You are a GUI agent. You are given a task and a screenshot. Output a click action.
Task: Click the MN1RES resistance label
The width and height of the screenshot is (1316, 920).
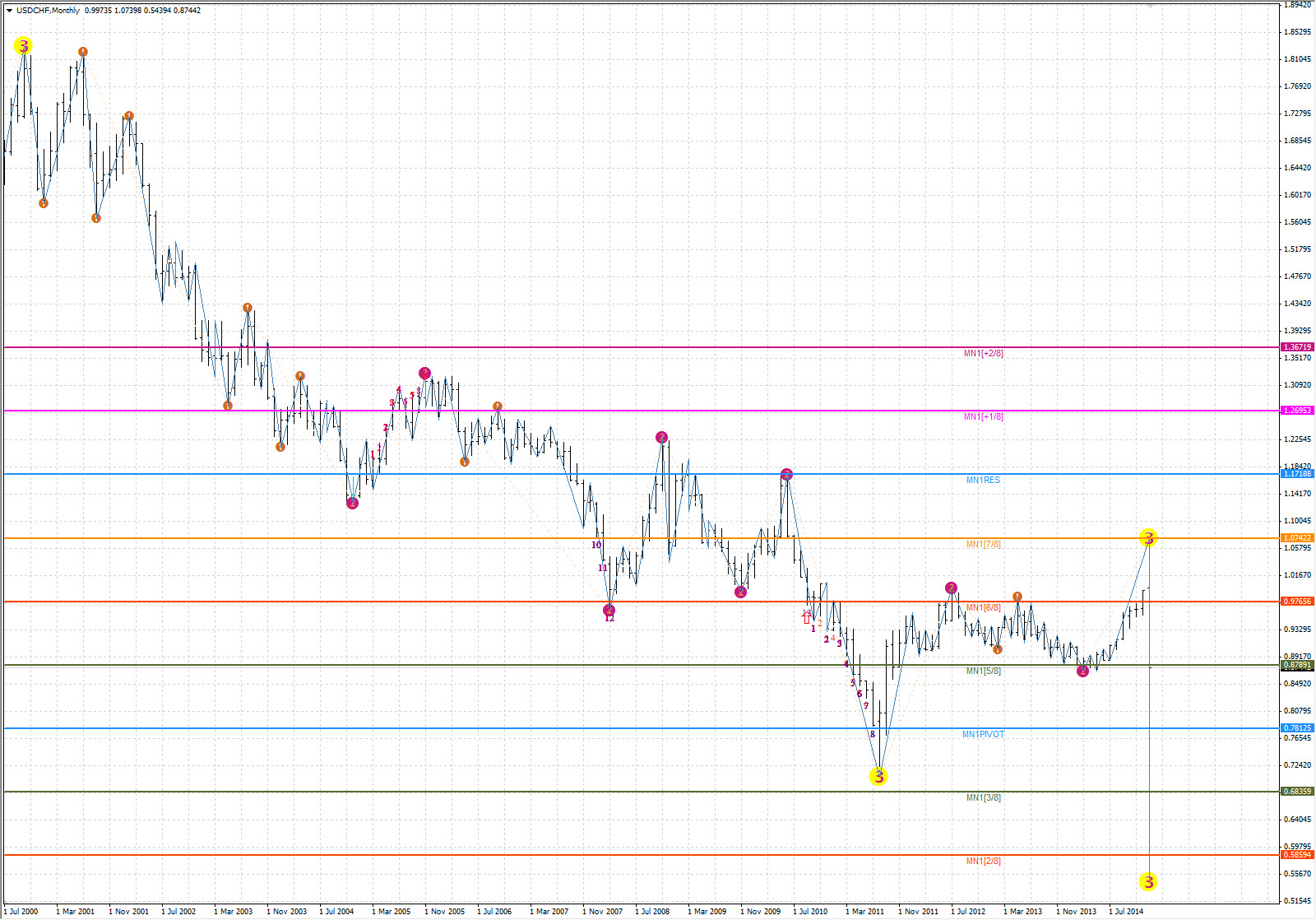pyautogui.click(x=983, y=480)
